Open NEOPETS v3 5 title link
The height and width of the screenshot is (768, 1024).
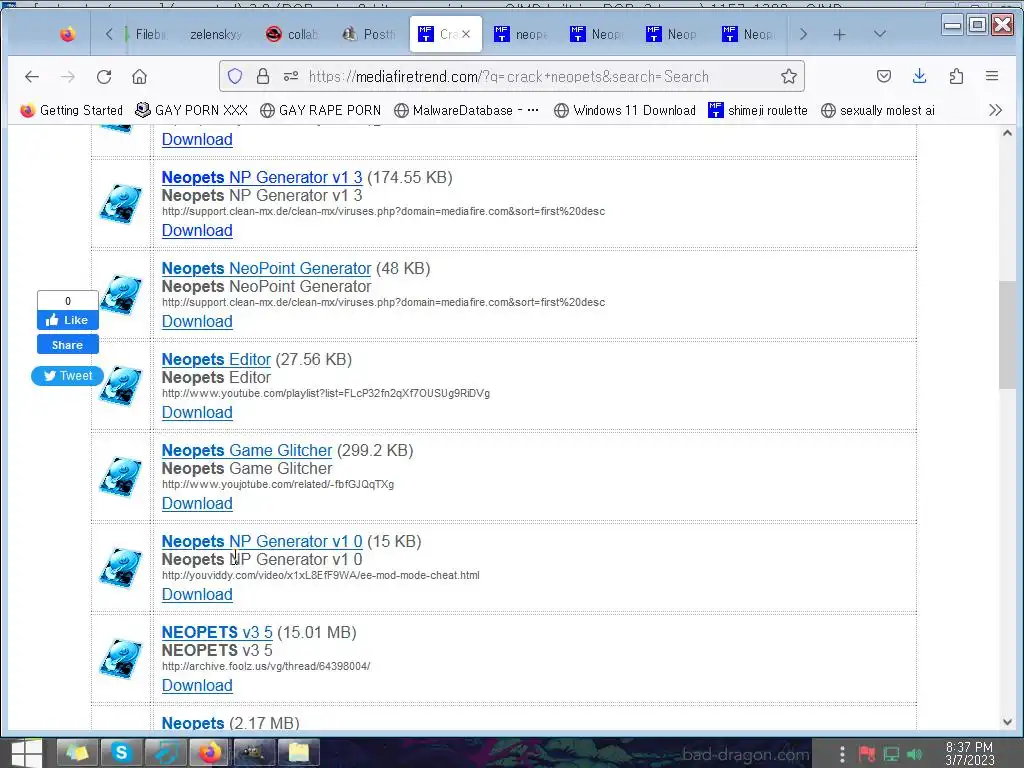(217, 632)
